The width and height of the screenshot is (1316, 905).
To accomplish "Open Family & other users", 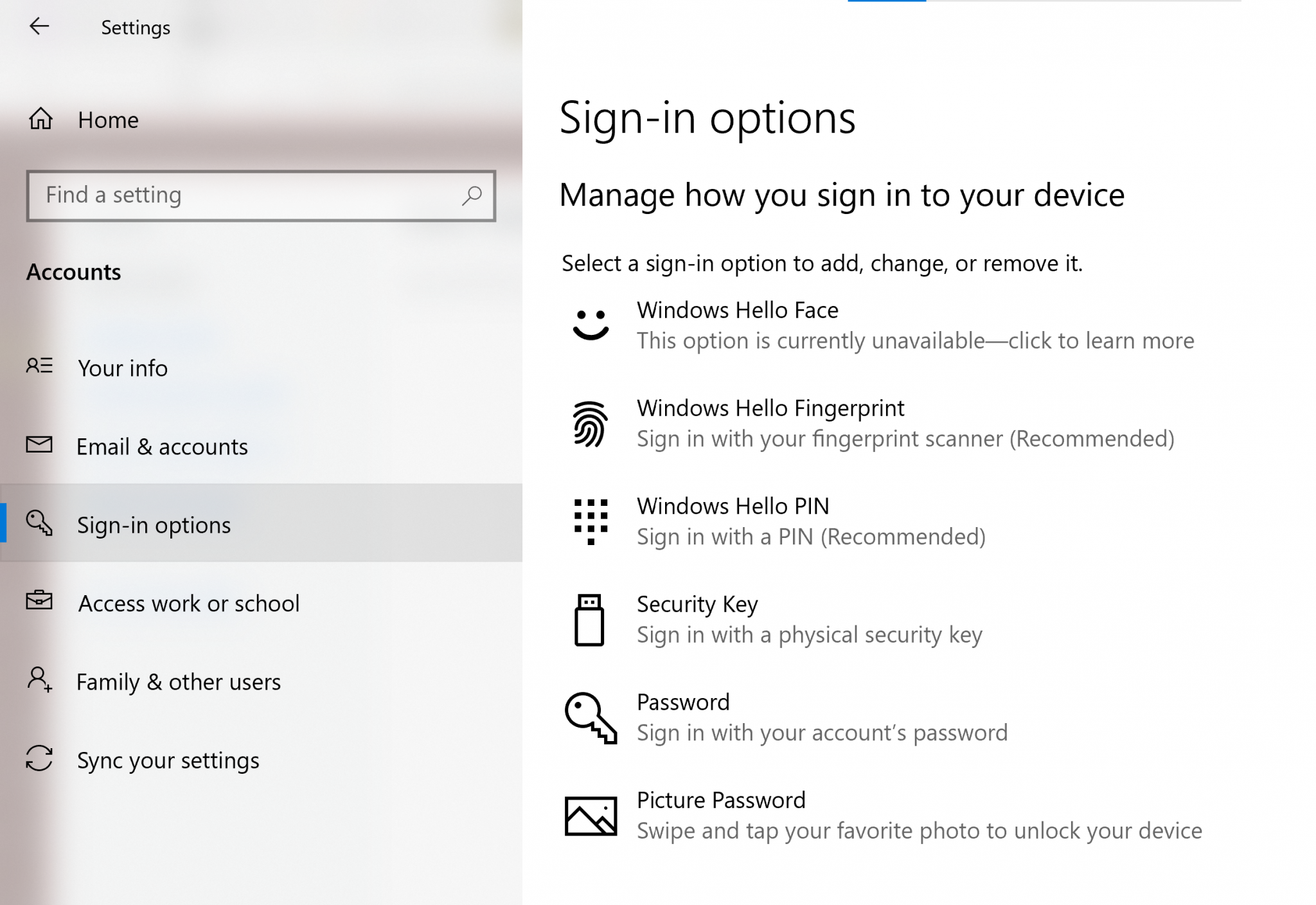I will click(x=261, y=681).
